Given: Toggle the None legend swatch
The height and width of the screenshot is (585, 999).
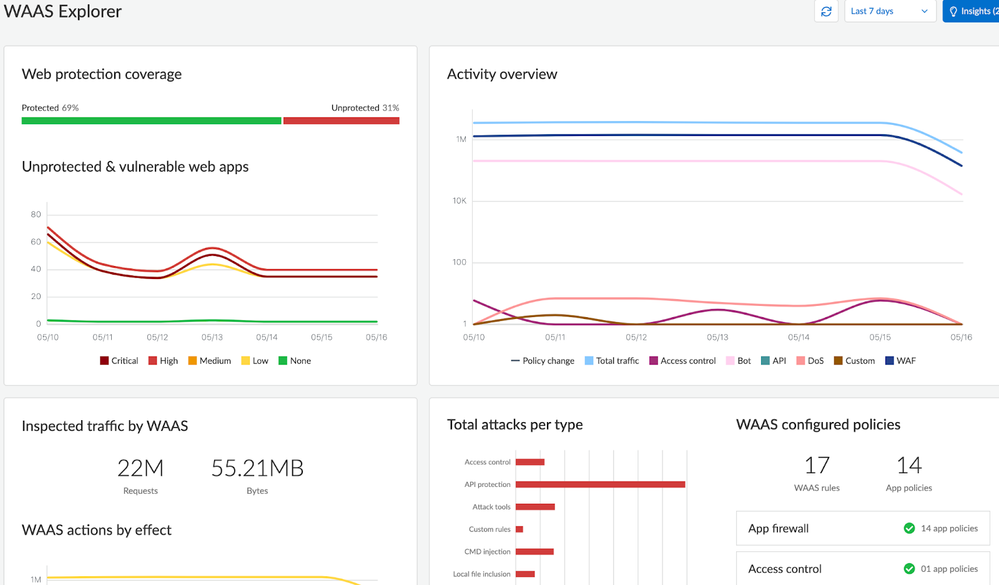Looking at the screenshot, I should pos(283,361).
